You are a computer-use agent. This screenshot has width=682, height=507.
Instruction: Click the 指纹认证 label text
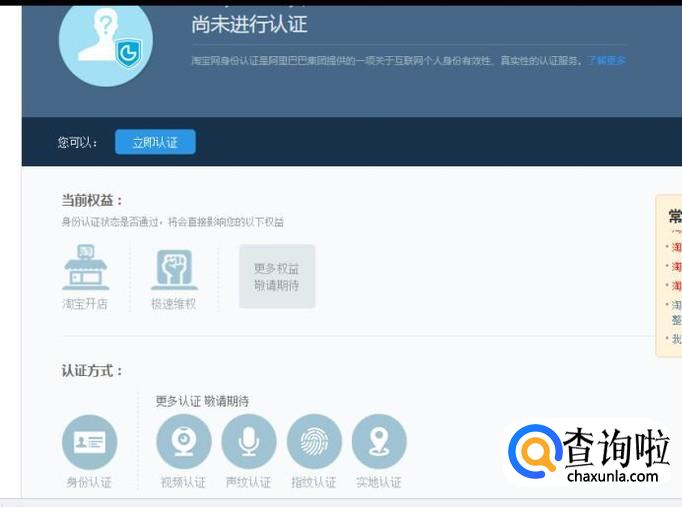tap(314, 482)
